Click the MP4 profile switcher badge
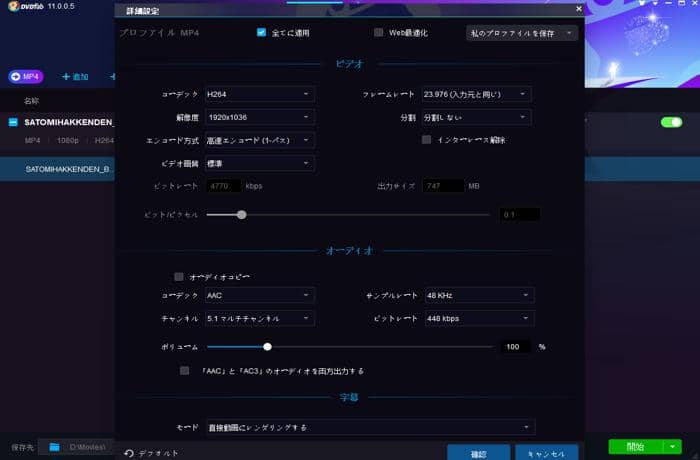Screen dimensions: 700x460 [27, 76]
